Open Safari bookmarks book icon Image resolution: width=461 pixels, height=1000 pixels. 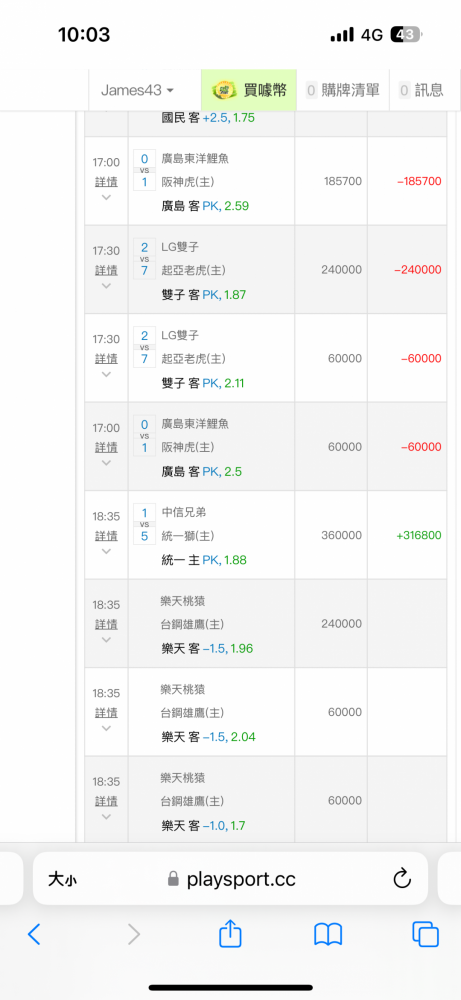328,934
